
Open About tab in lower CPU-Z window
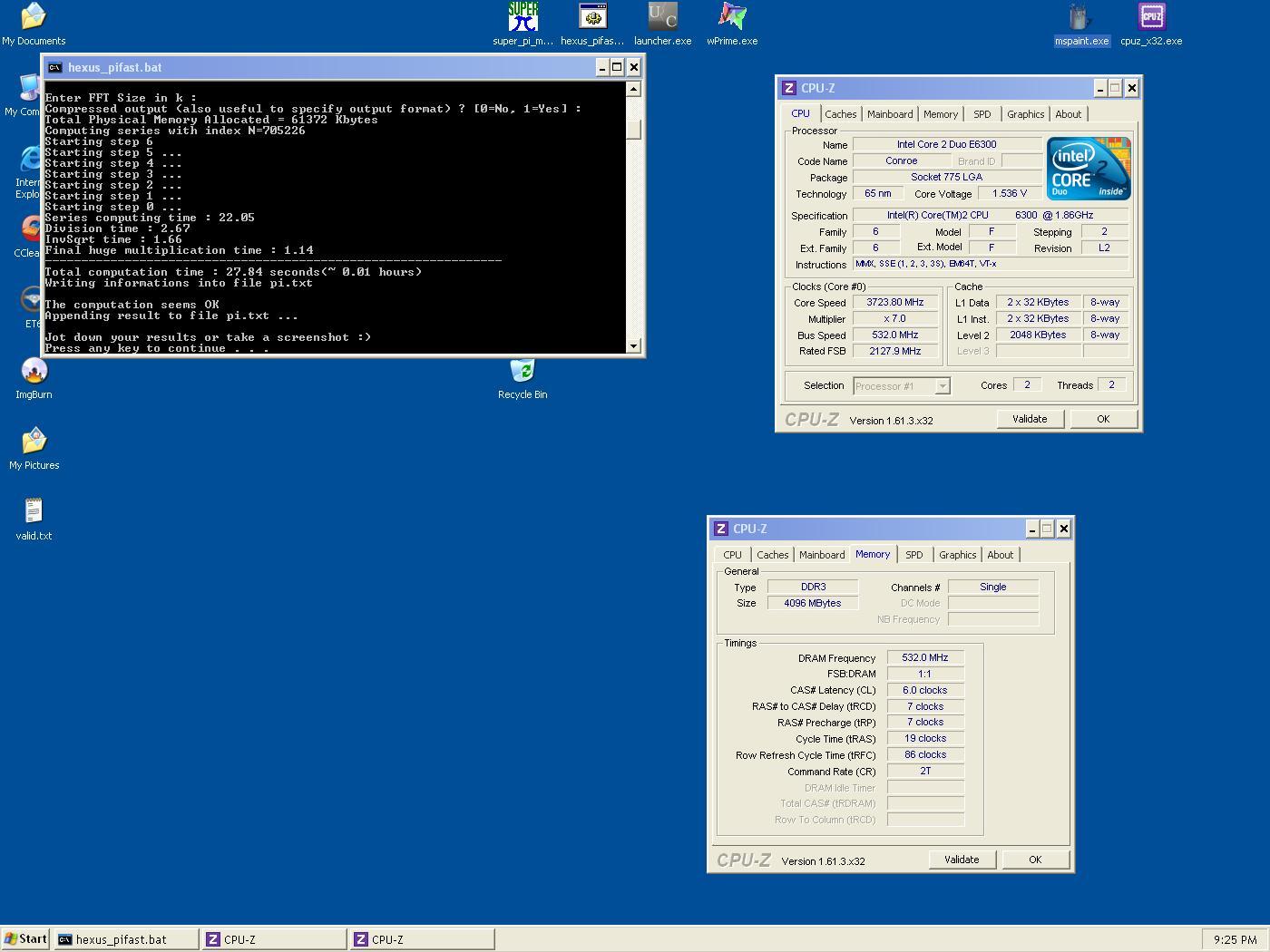point(1001,555)
